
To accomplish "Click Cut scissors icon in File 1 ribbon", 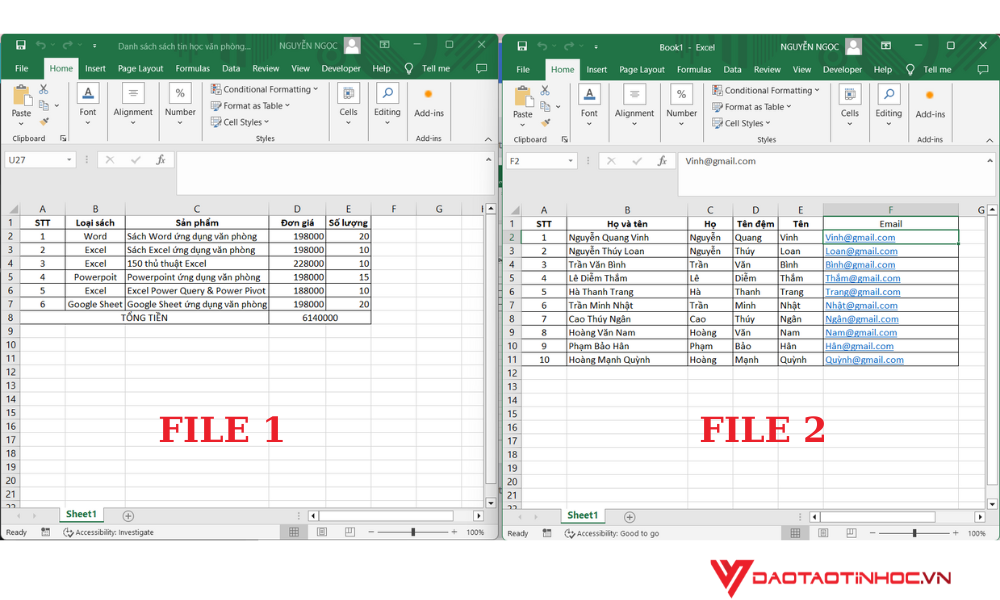I will pos(43,89).
